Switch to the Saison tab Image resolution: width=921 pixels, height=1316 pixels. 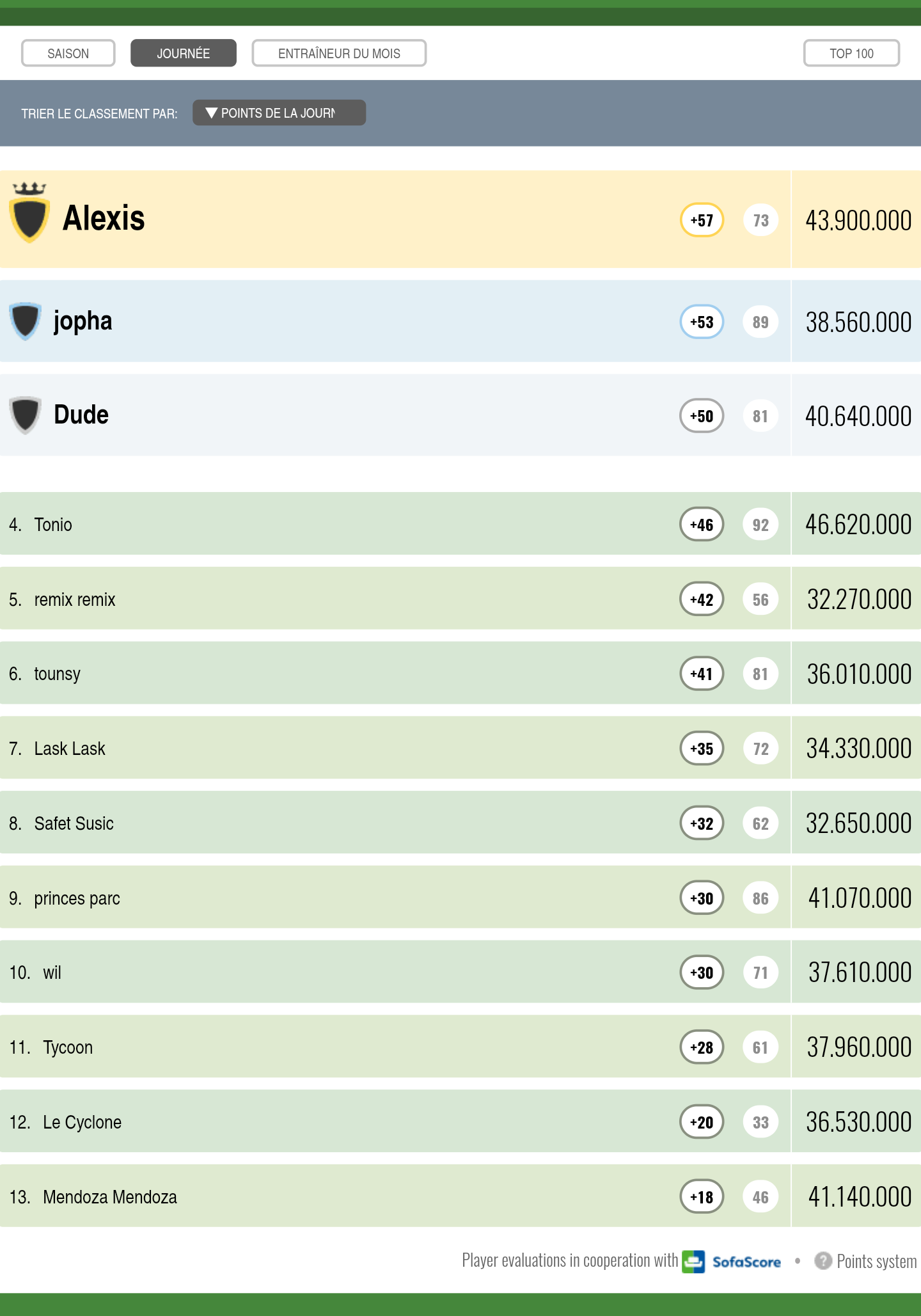[x=68, y=53]
